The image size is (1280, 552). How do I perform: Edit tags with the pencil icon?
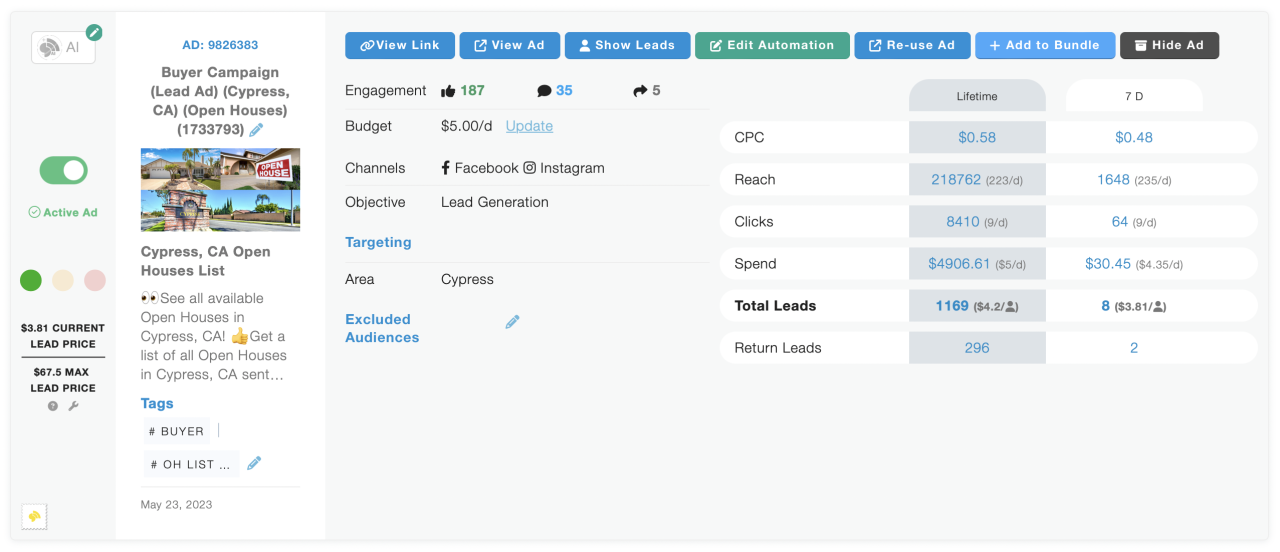(x=254, y=463)
